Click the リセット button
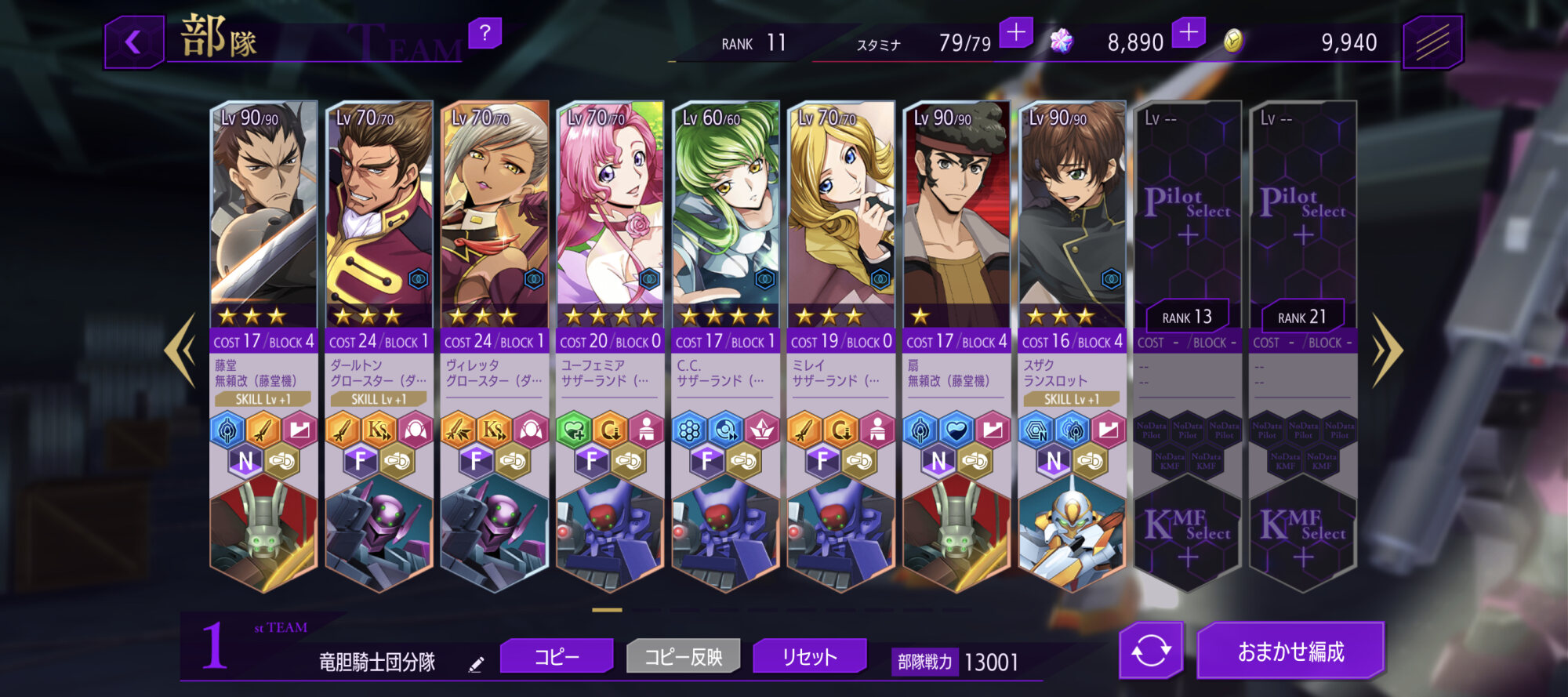This screenshot has width=1568, height=697. (x=810, y=656)
